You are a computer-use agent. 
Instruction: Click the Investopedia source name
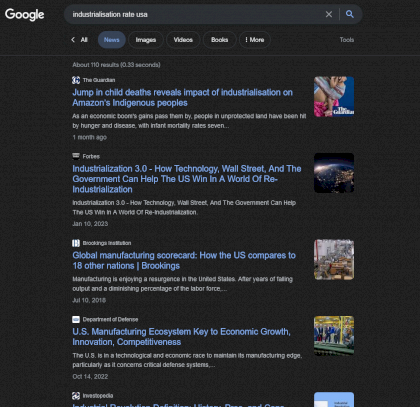click(x=98, y=396)
